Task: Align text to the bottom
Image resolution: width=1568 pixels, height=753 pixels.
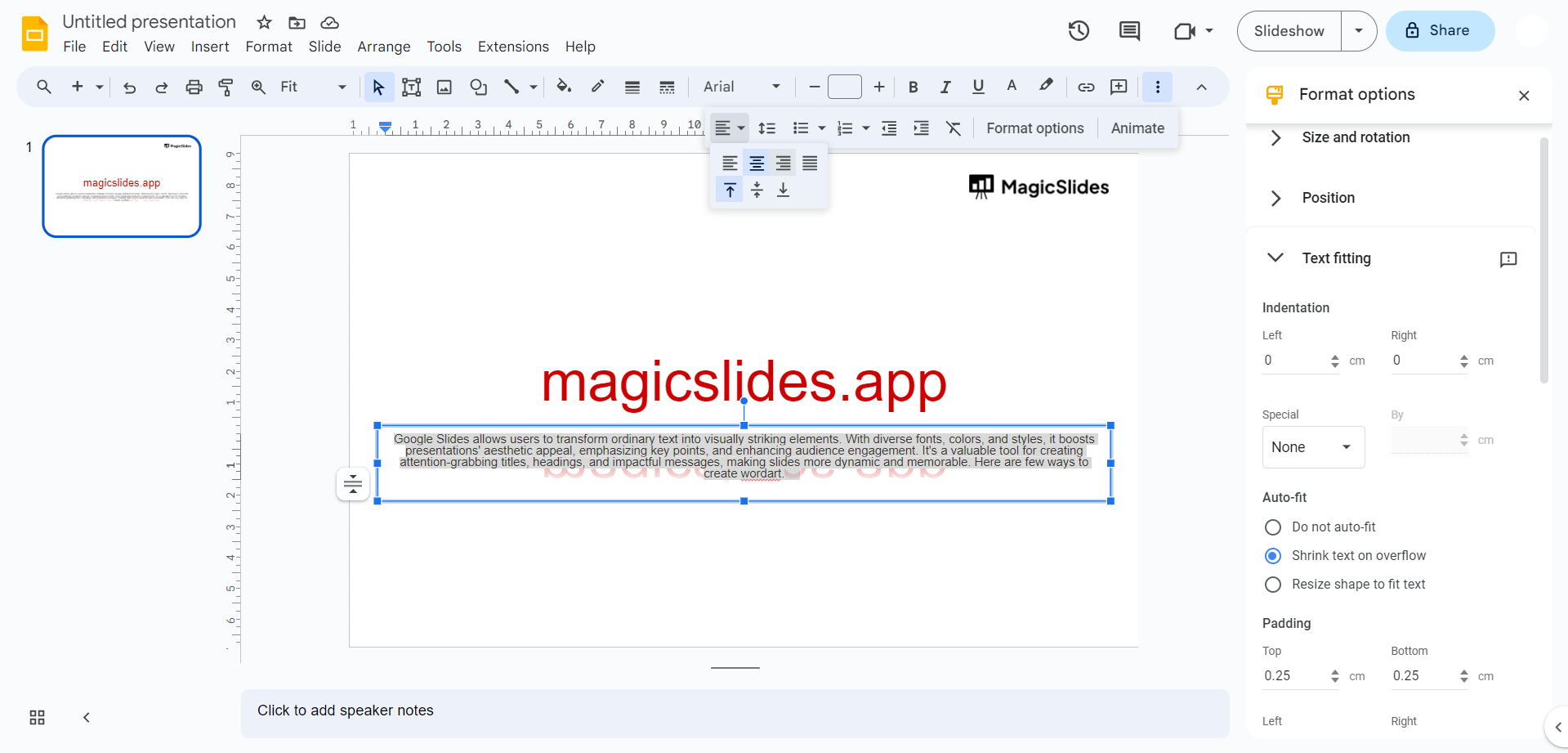Action: (x=784, y=190)
